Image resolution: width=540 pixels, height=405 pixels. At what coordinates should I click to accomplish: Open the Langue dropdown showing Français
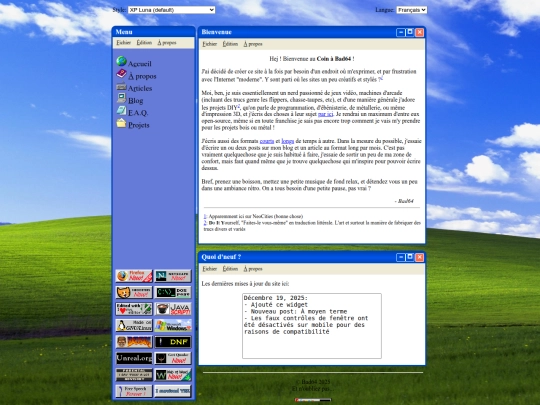[x=412, y=10]
